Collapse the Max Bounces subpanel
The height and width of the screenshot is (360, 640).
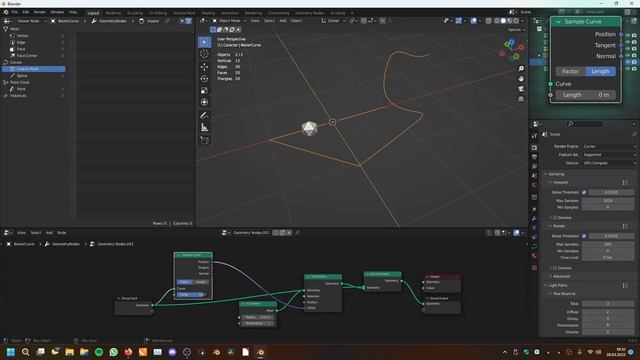click(x=564, y=293)
